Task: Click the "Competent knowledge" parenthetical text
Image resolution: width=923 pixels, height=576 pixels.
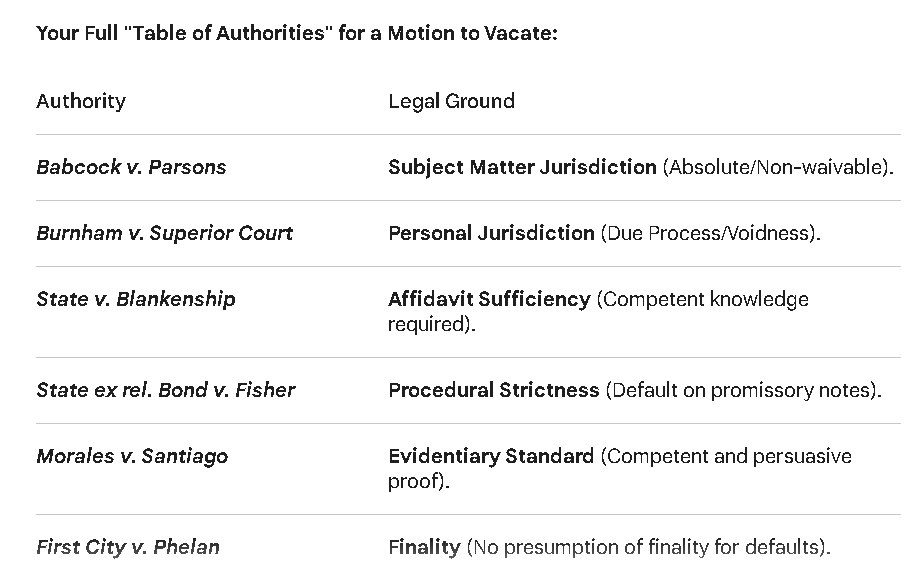Action: coord(703,299)
